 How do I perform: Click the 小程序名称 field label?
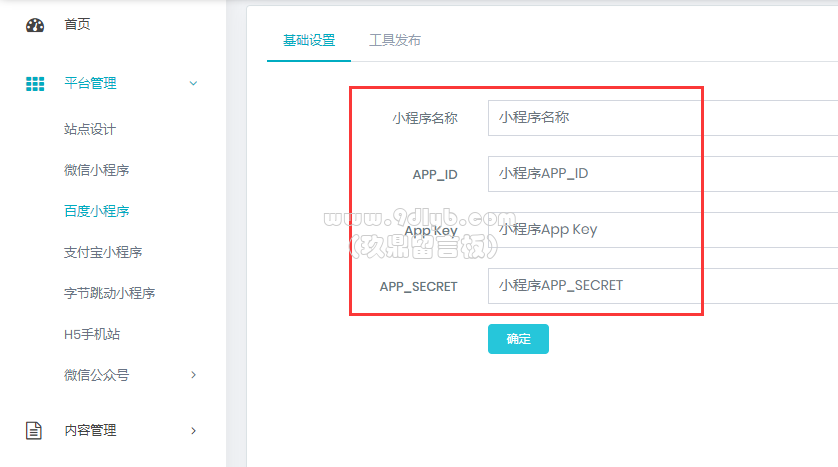(x=425, y=118)
